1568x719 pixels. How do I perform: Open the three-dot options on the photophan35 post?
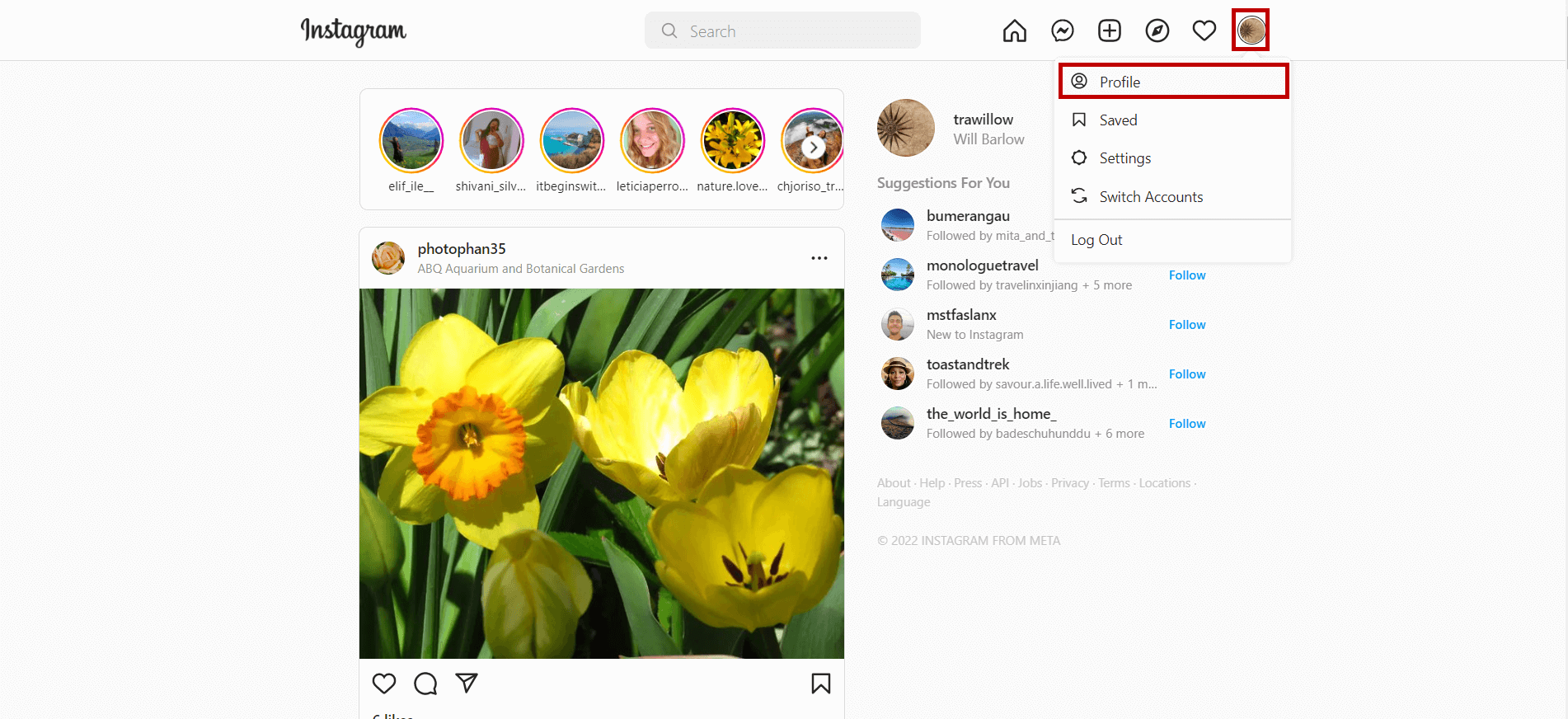pos(819,258)
